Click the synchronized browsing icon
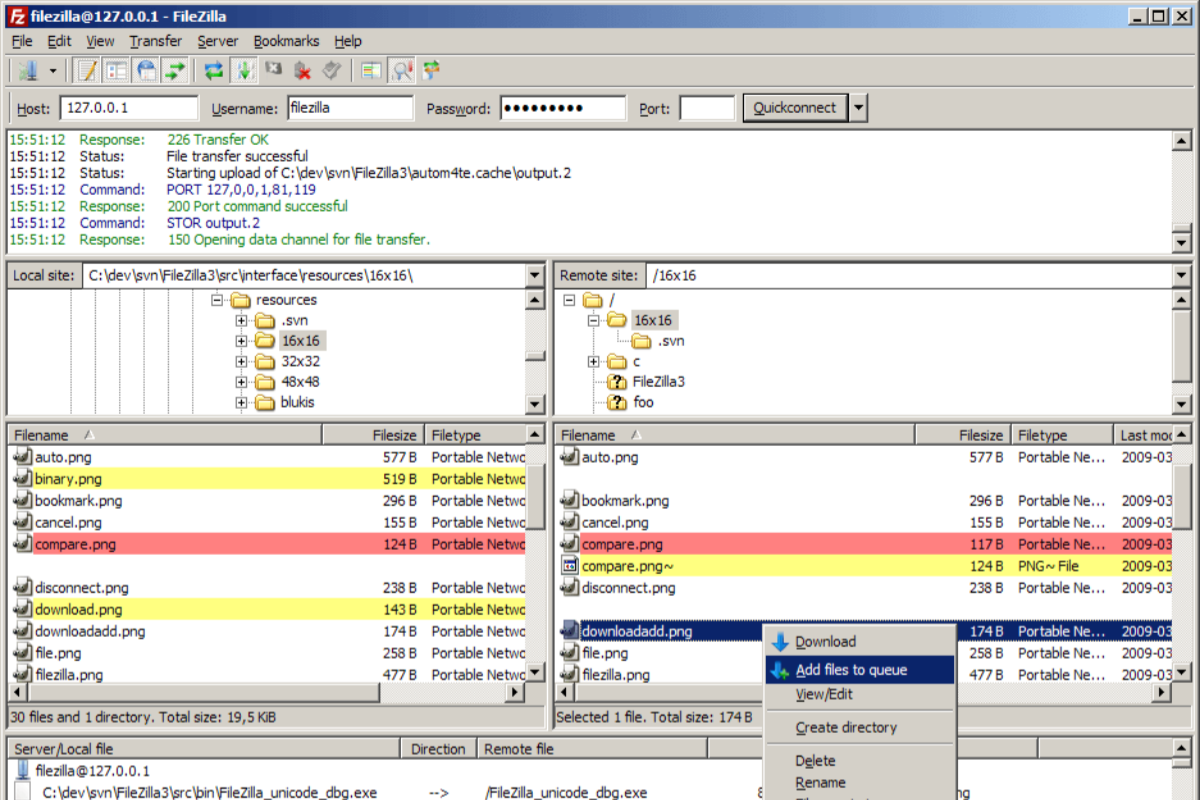Image resolution: width=1200 pixels, height=800 pixels. pos(431,71)
